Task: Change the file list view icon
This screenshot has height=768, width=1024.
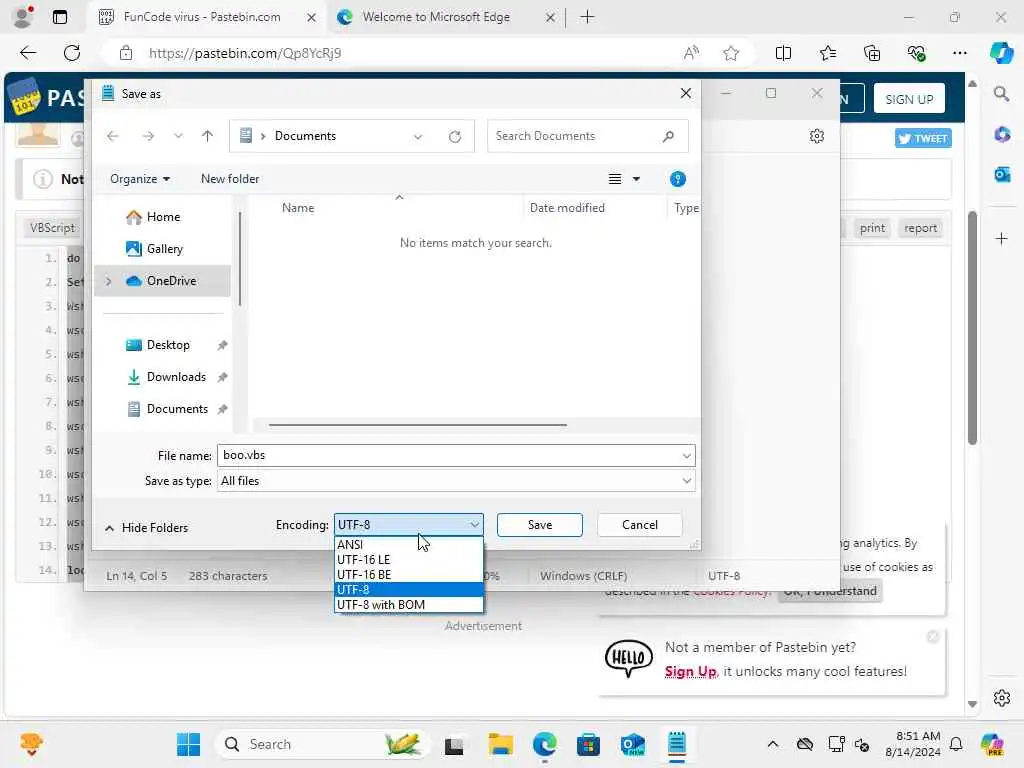Action: [x=615, y=179]
